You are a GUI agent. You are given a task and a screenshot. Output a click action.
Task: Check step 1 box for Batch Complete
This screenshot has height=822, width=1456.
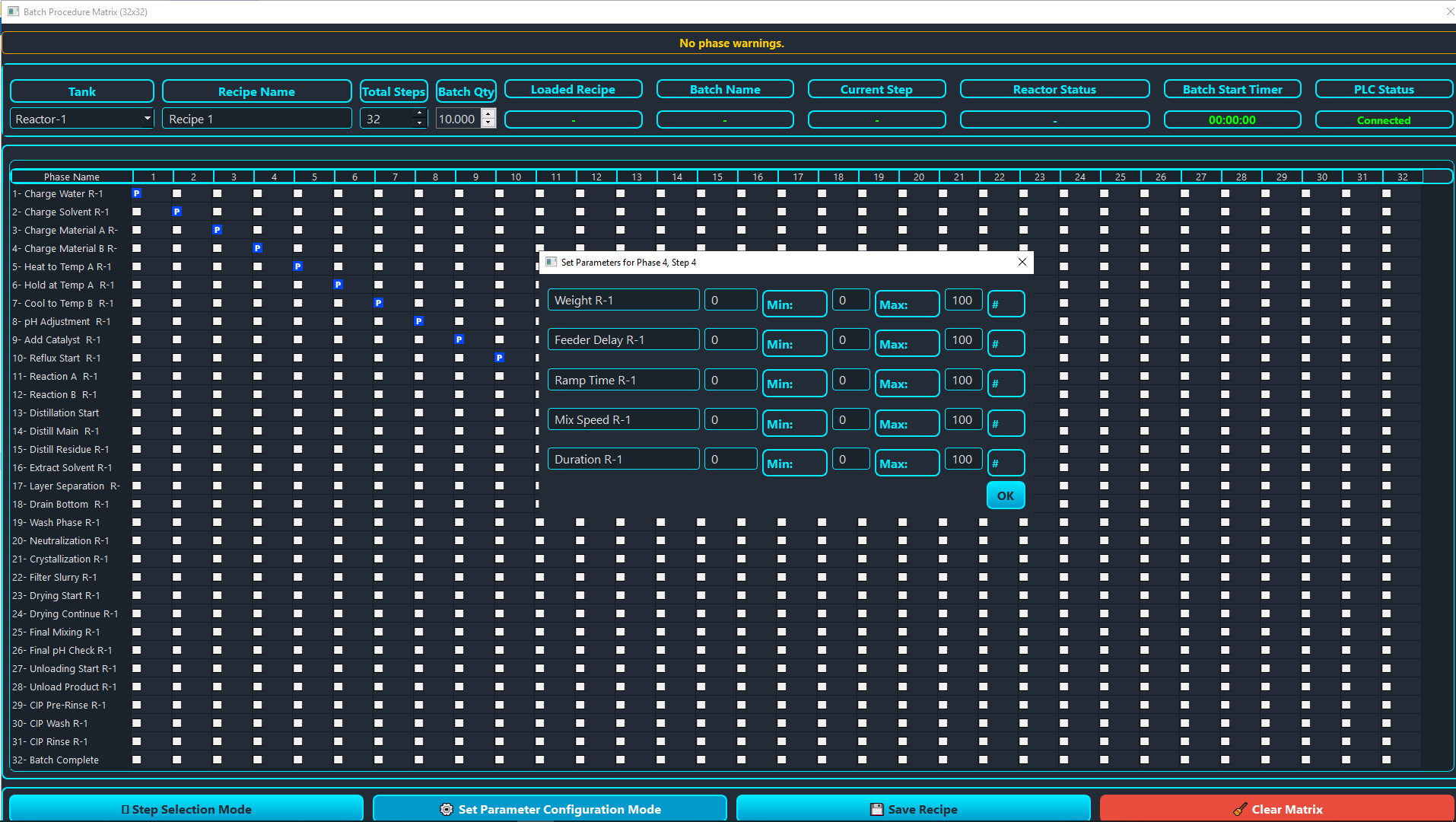(137, 760)
